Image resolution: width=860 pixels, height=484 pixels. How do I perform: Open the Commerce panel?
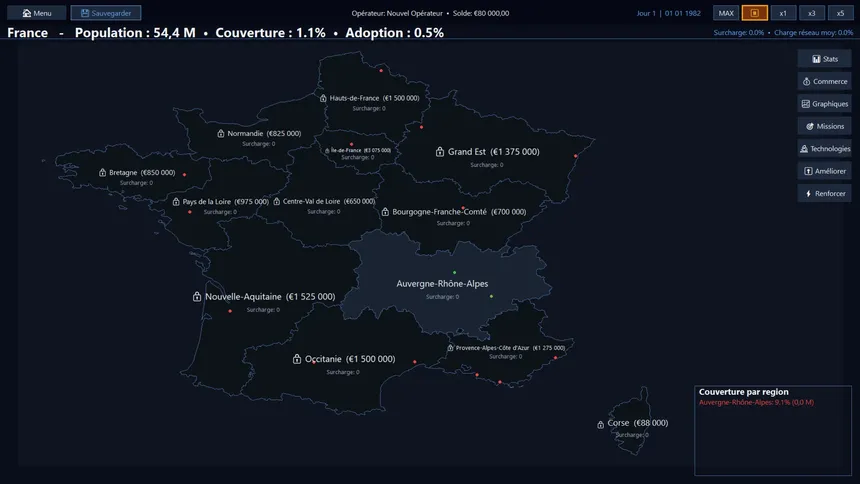(x=824, y=81)
